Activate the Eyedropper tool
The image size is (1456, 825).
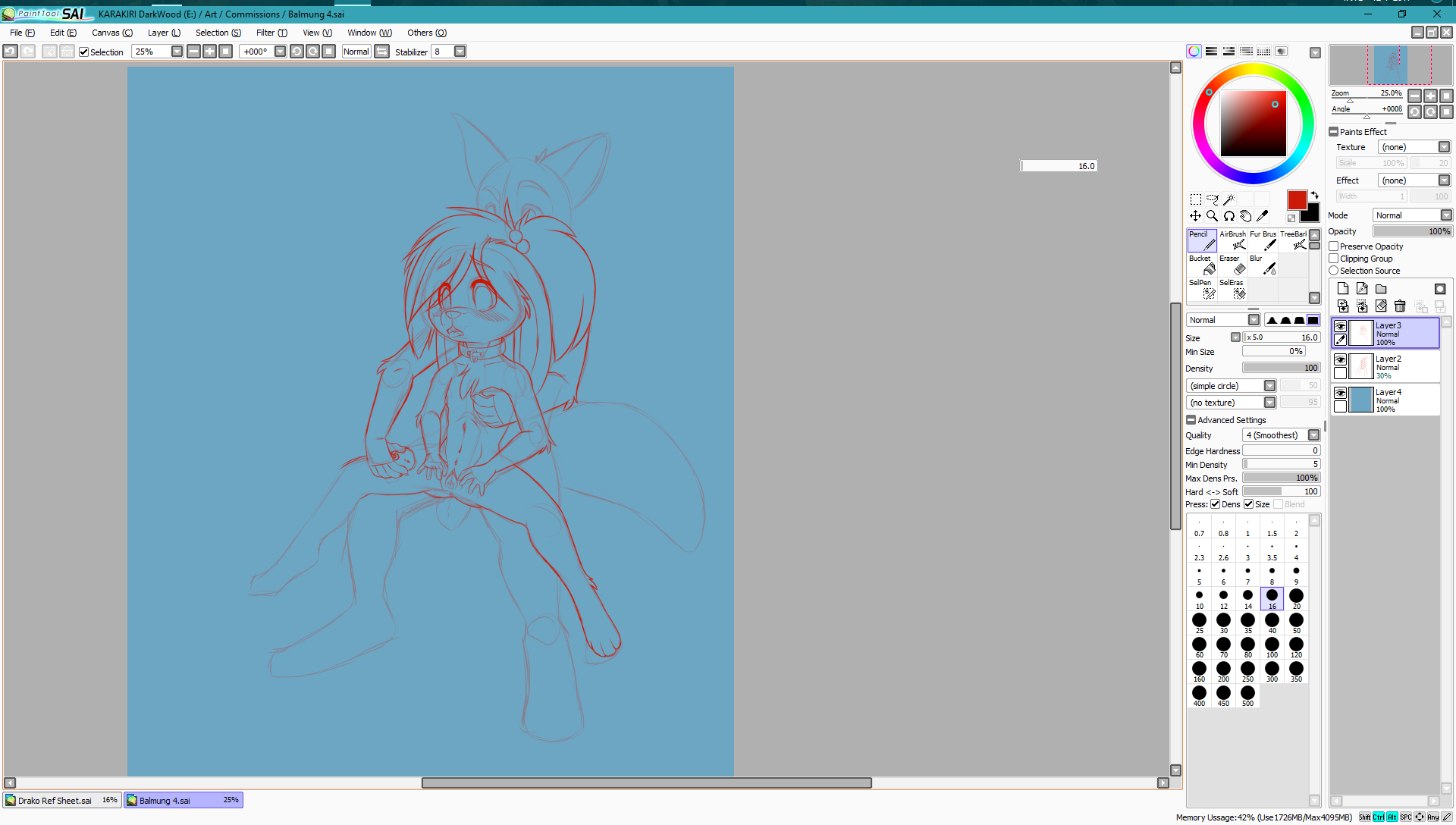[1262, 216]
